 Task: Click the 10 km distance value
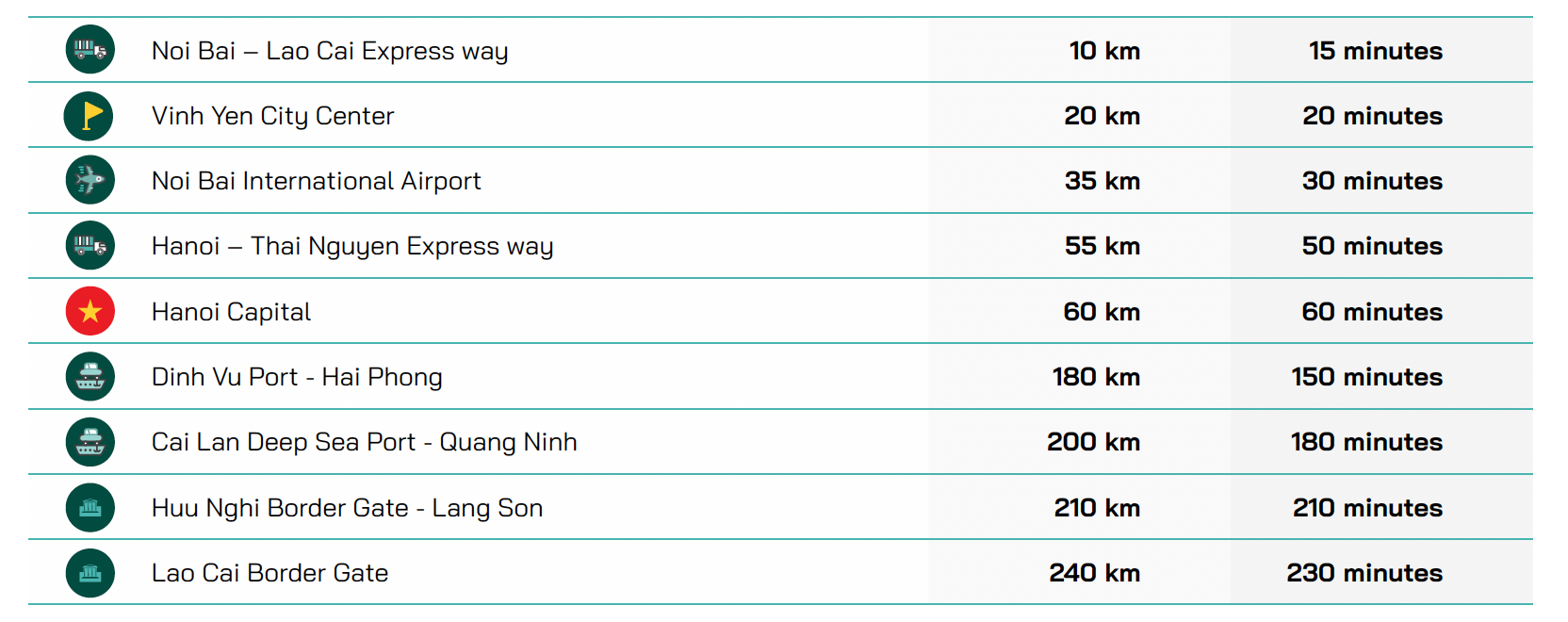(1104, 51)
